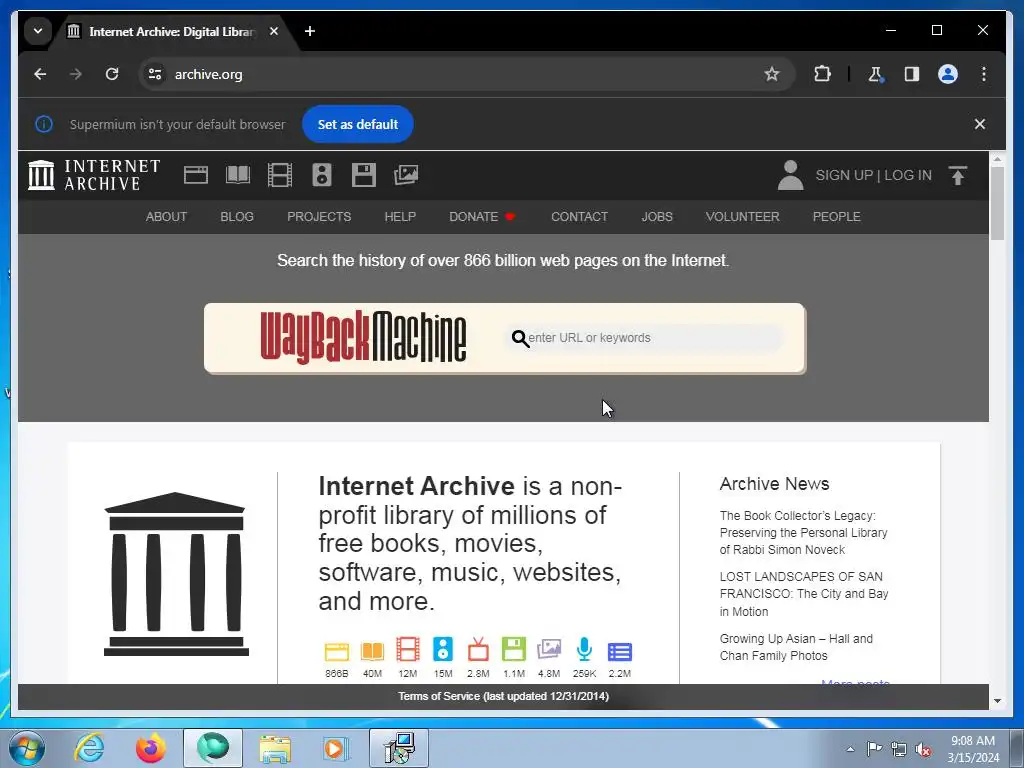1024x768 pixels.
Task: Click Set as default button
Action: click(x=357, y=124)
